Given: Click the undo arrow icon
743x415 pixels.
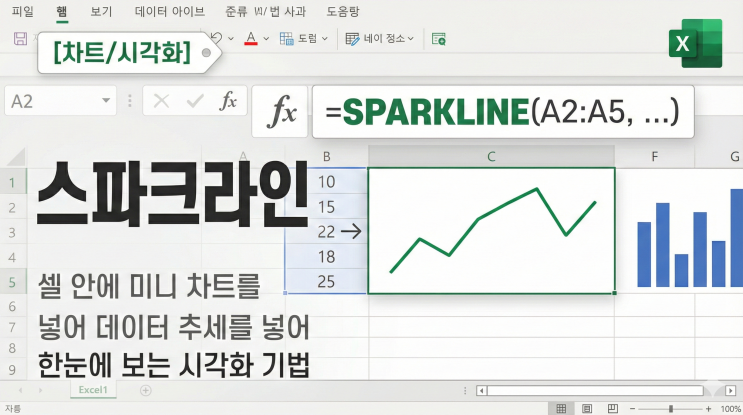Looking at the screenshot, I should coord(217,38).
